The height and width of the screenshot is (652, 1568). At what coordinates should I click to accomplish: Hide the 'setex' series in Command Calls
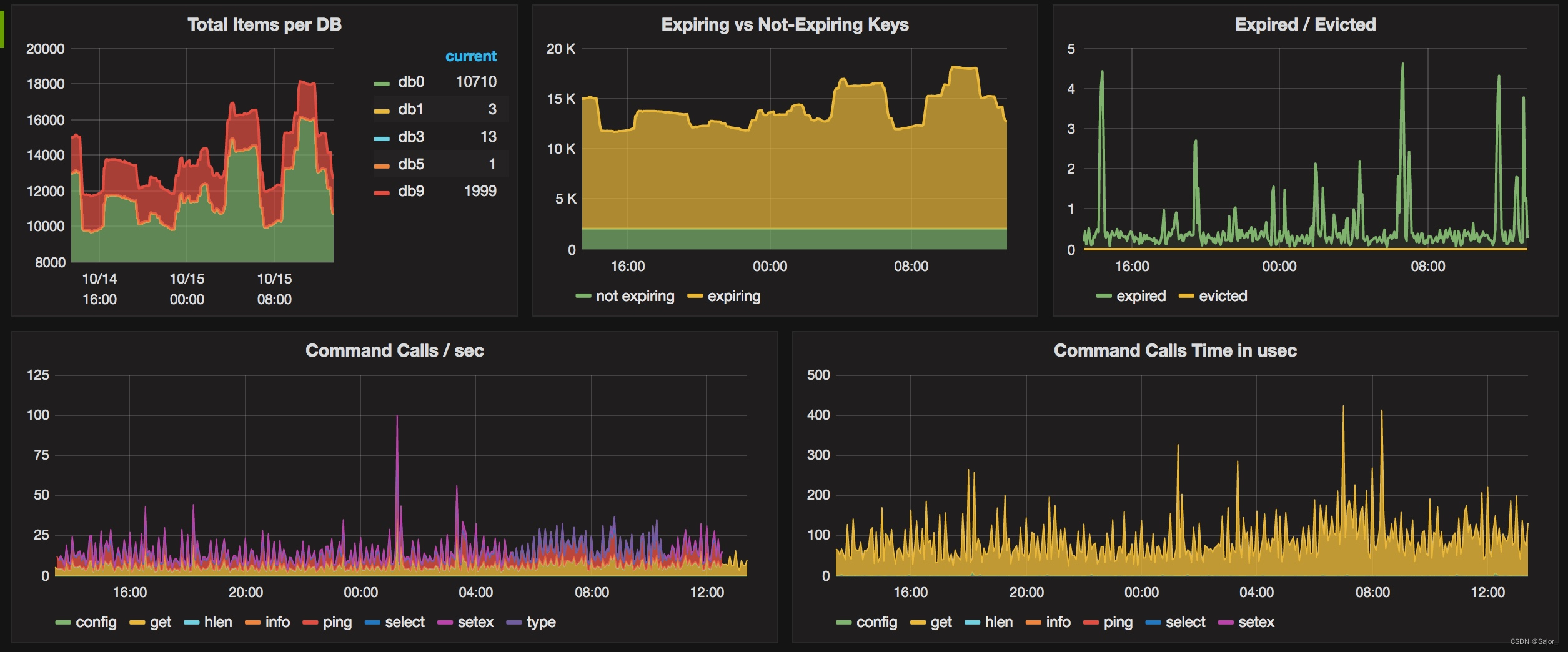[477, 623]
